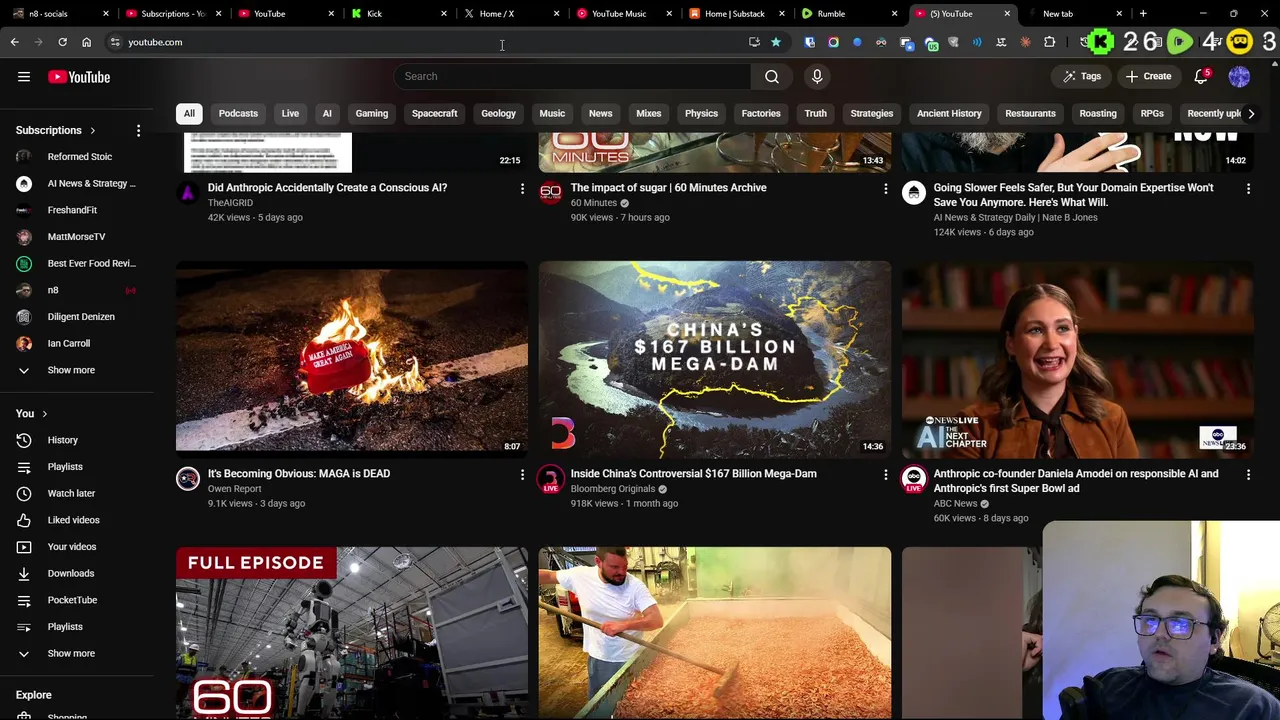1280x720 pixels.
Task: Select the Spacecraft filter chip
Action: coord(434,114)
